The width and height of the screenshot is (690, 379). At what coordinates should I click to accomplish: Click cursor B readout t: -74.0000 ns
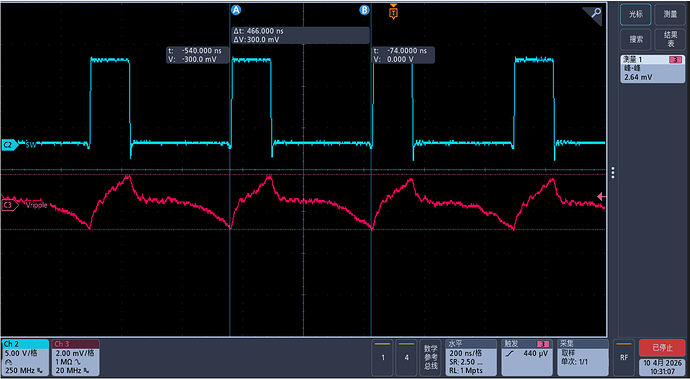point(400,51)
